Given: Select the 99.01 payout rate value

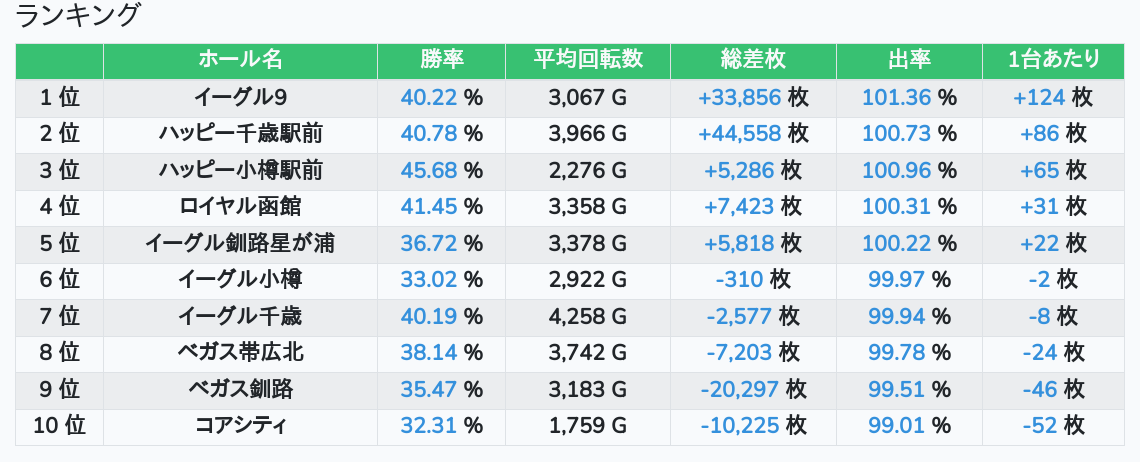Looking at the screenshot, I should coord(897,426).
